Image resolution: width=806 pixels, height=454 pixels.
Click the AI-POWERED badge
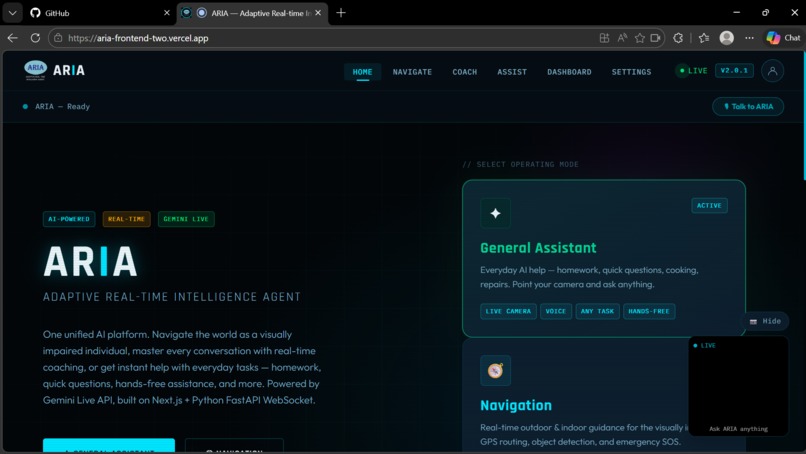pyautogui.click(x=69, y=219)
